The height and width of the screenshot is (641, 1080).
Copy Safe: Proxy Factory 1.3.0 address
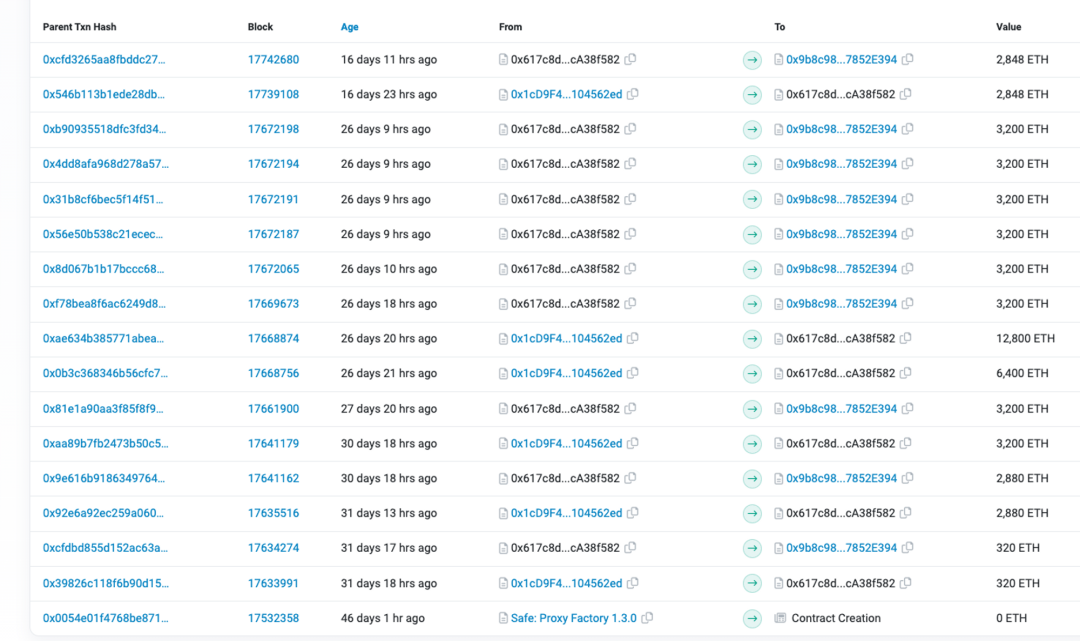pyautogui.click(x=647, y=618)
